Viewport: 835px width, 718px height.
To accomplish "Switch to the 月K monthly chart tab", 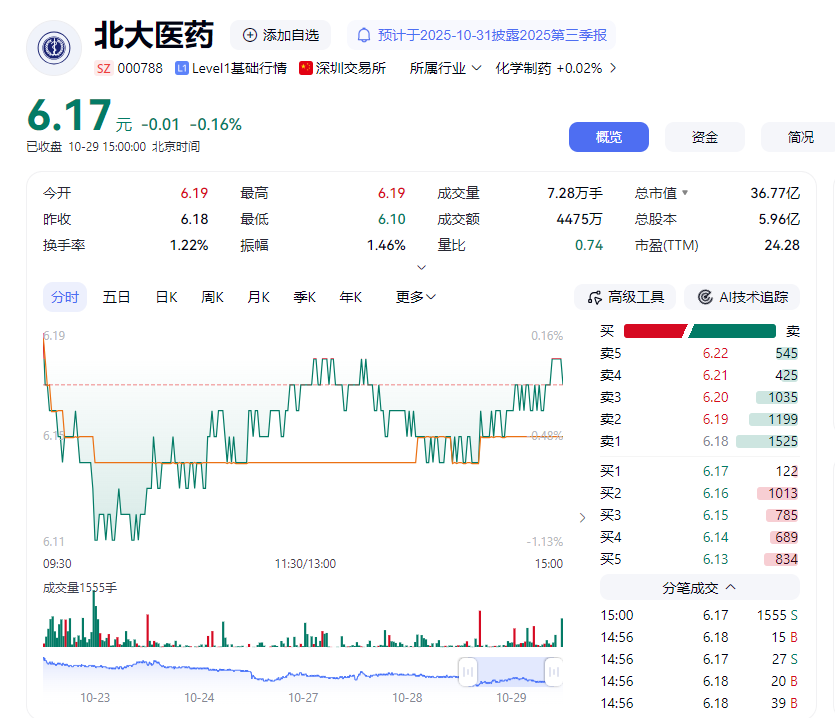I will coord(258,297).
